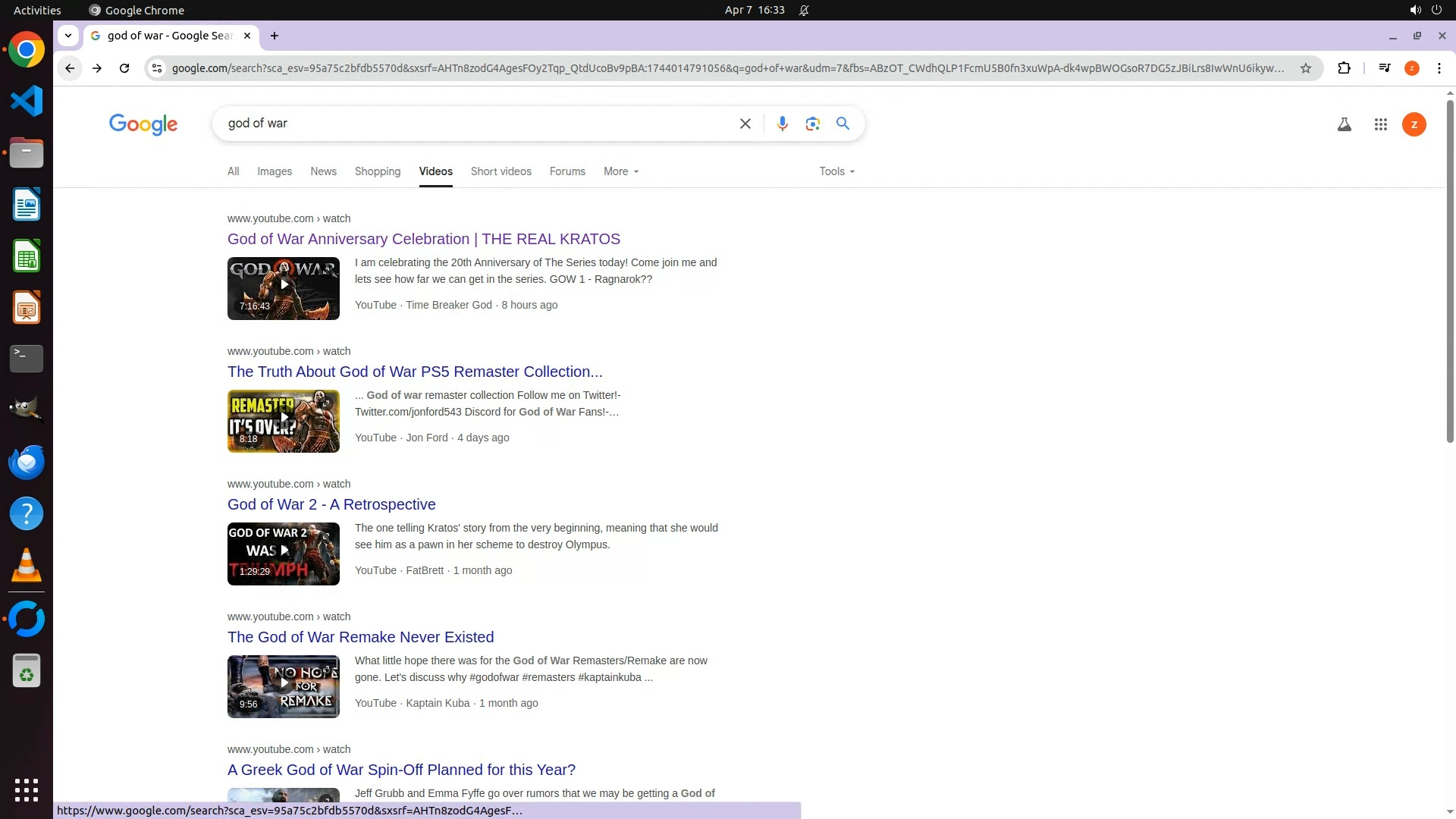Open the tab search chevron dropdown
This screenshot has height=819, width=1456.
point(68,36)
